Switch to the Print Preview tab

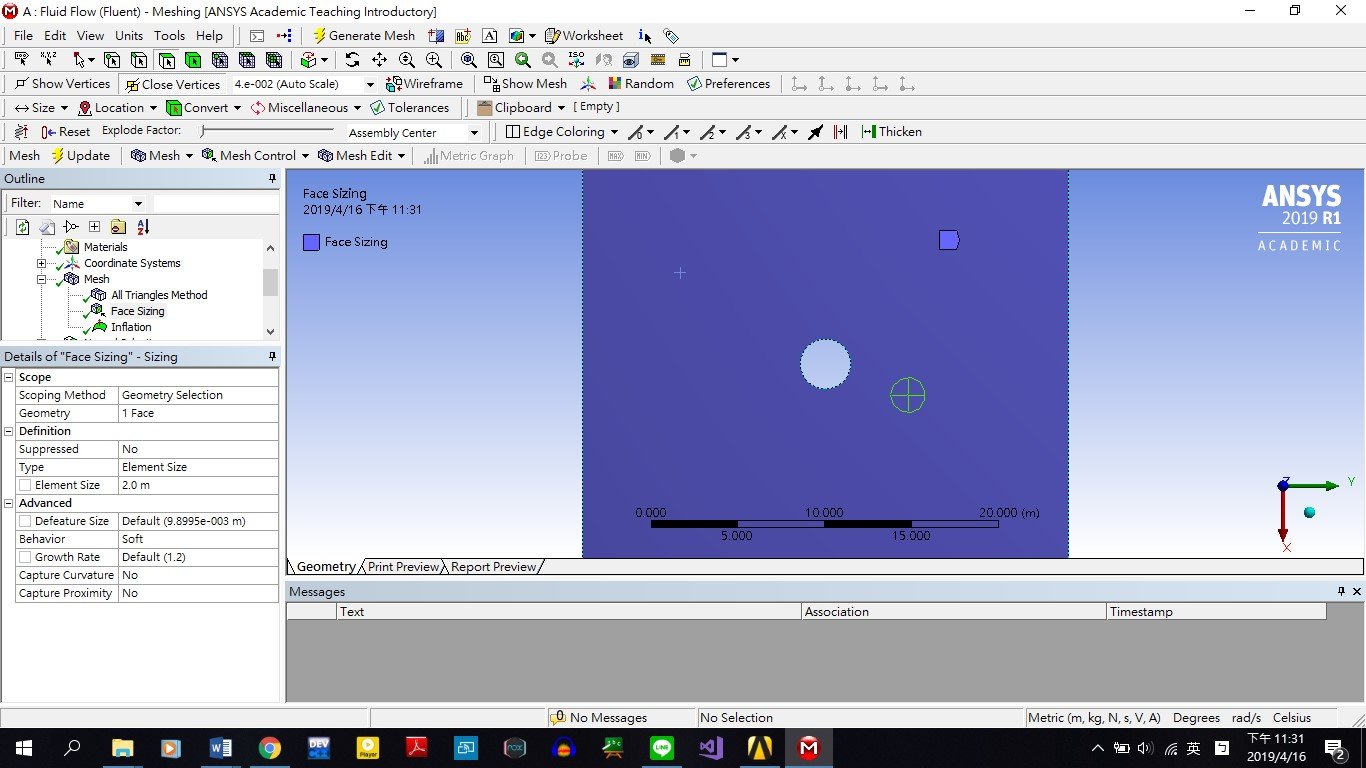(403, 566)
